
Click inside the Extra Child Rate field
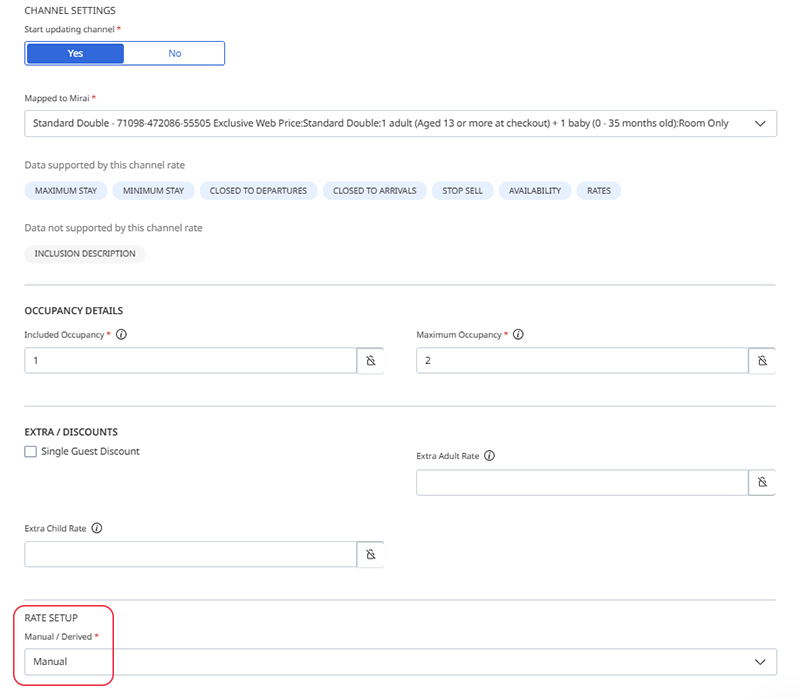pos(190,554)
